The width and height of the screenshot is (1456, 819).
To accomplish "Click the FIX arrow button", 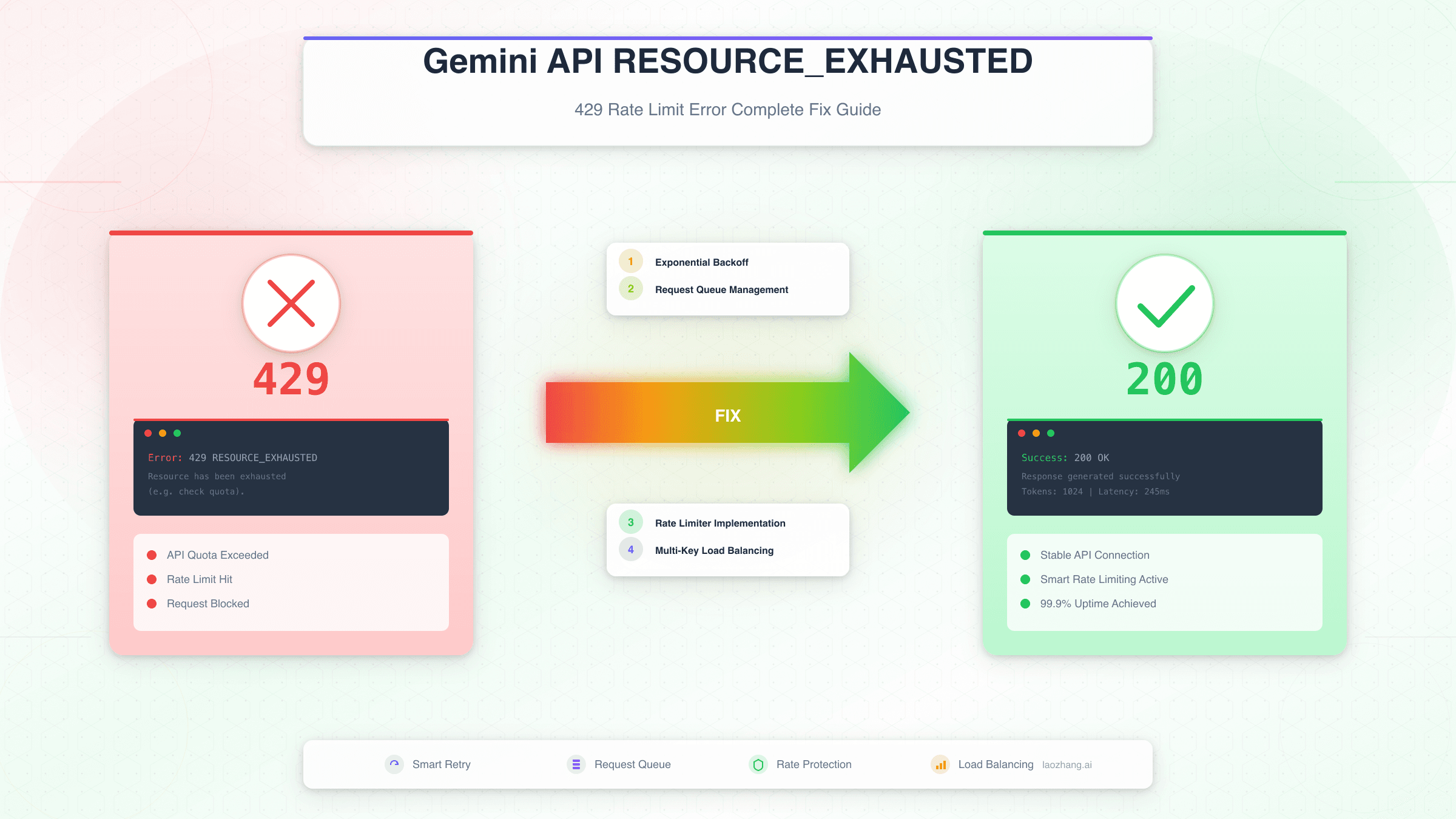I will (x=728, y=415).
